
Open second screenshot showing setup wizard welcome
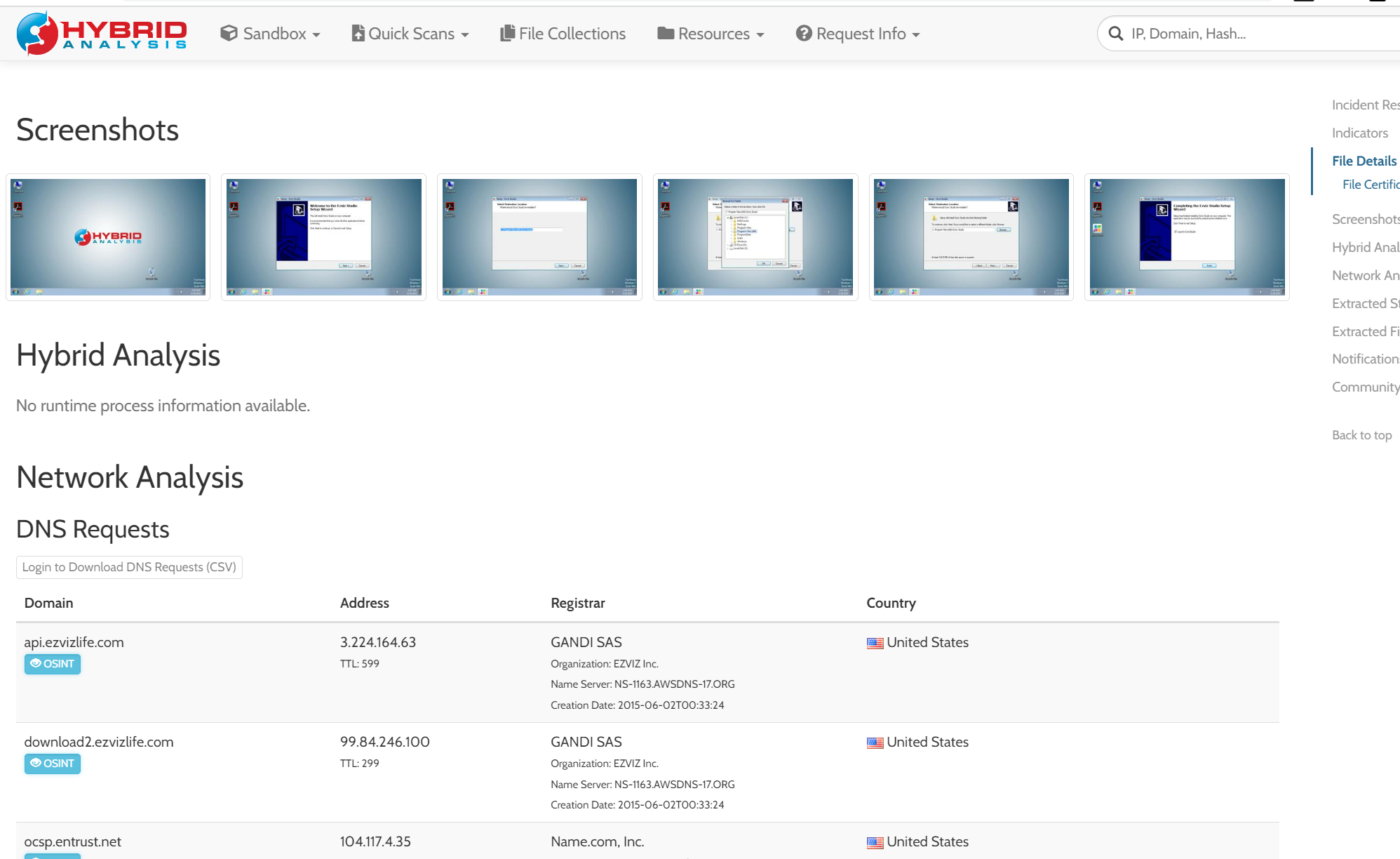[324, 237]
